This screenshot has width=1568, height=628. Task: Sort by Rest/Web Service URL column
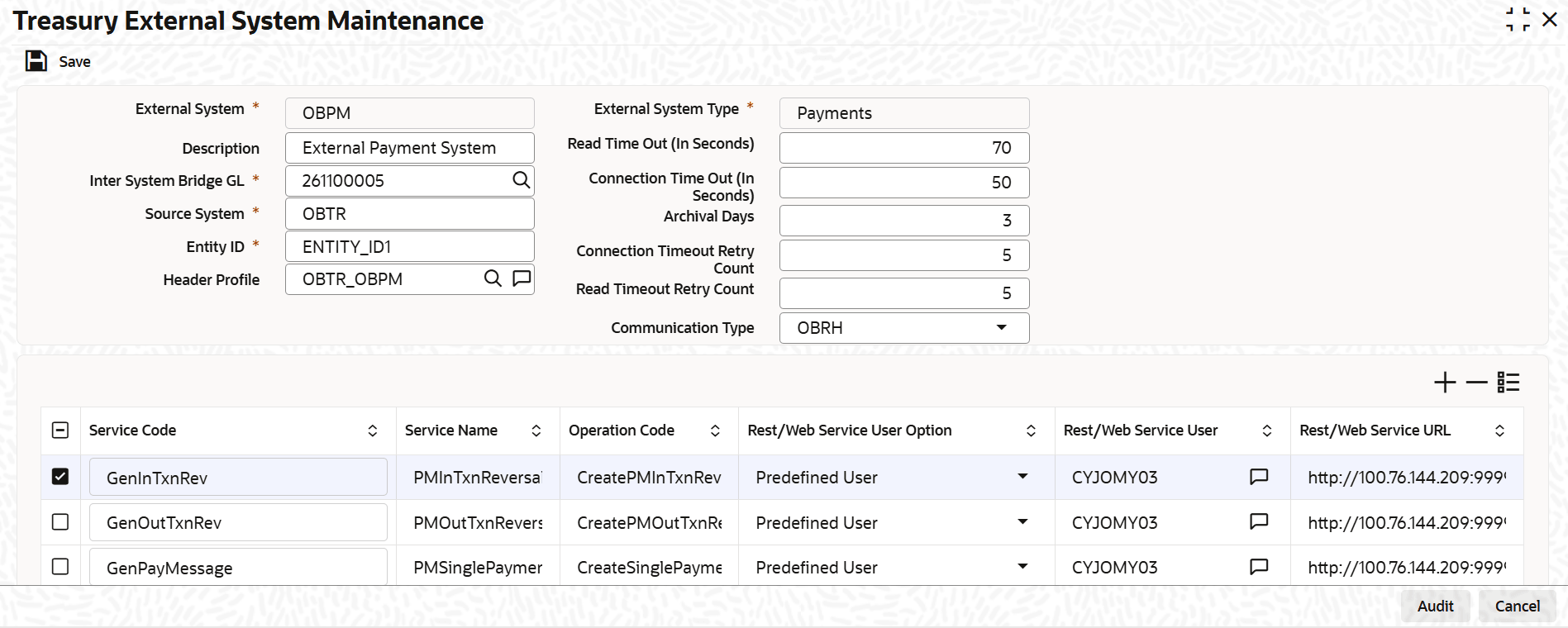coord(1499,431)
